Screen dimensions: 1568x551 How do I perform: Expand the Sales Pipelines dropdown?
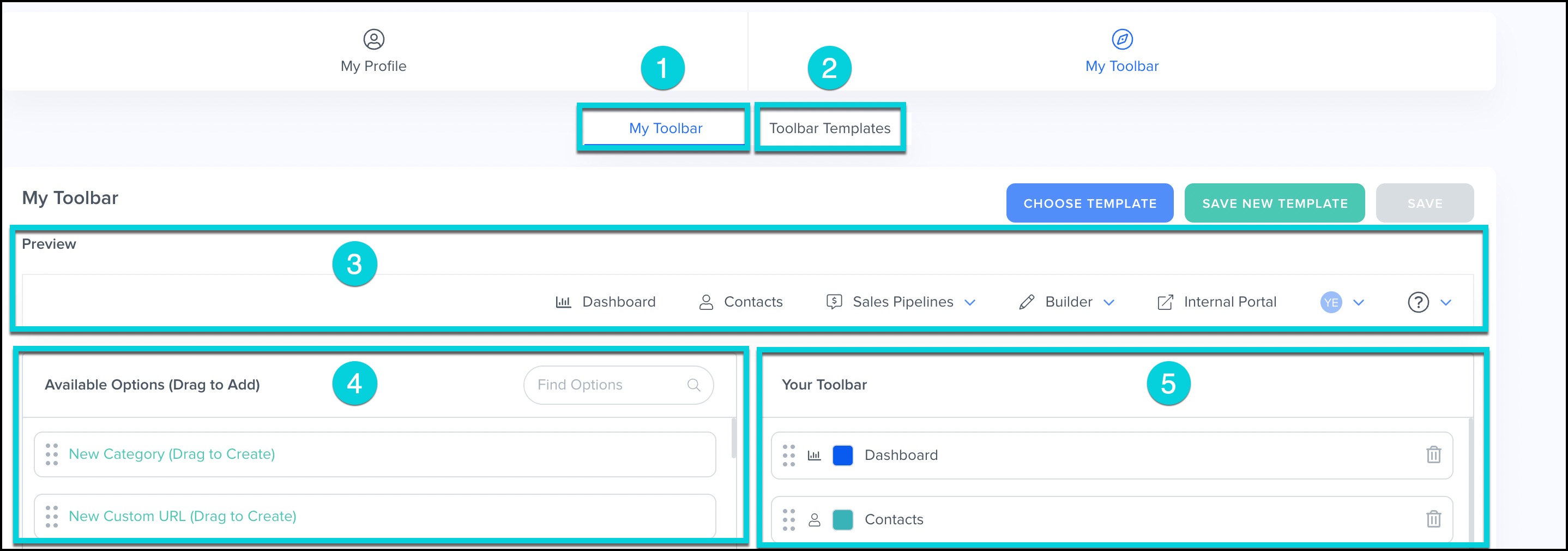coord(970,303)
